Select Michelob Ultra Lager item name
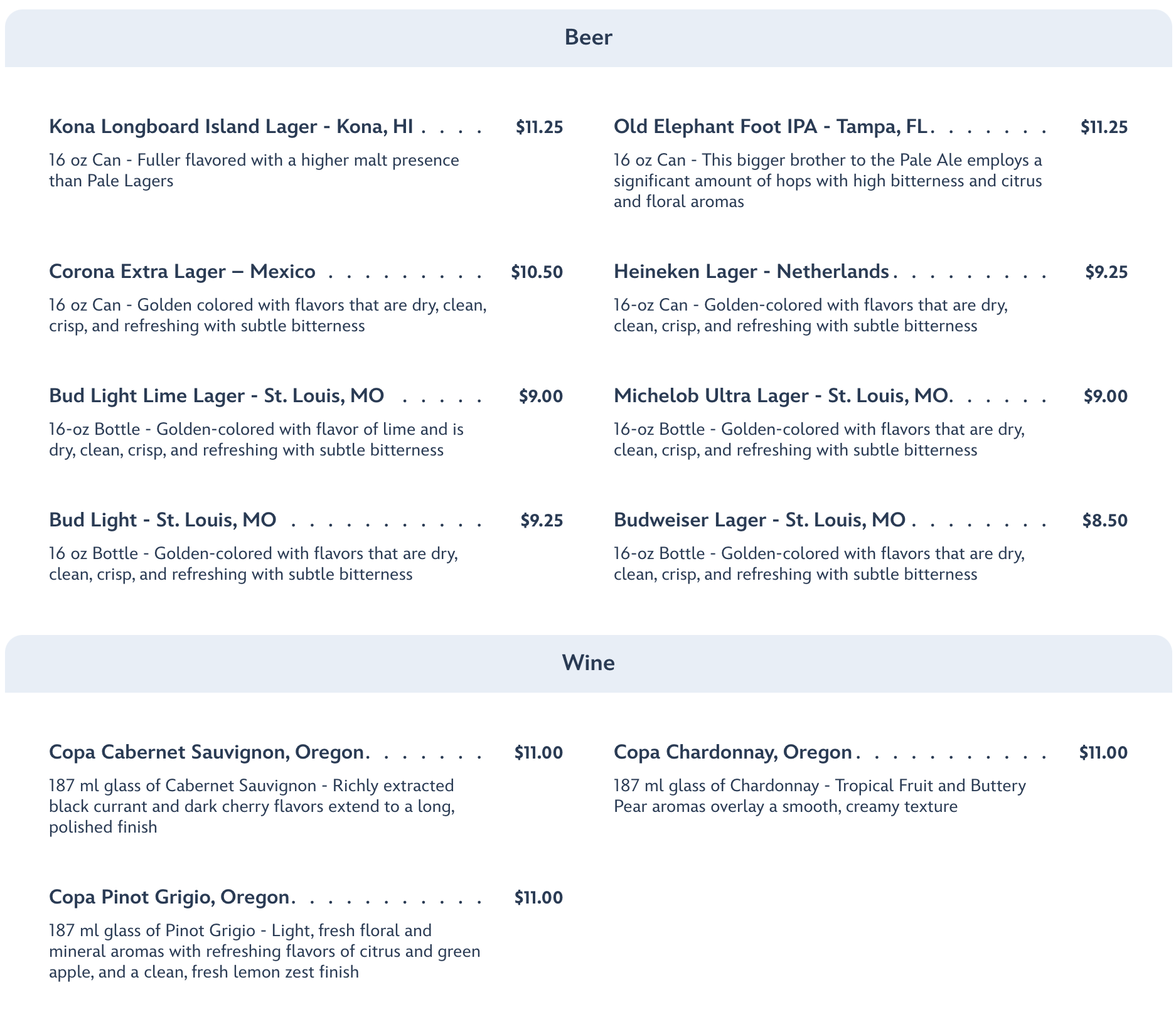The width and height of the screenshot is (1176, 1029). click(x=781, y=396)
